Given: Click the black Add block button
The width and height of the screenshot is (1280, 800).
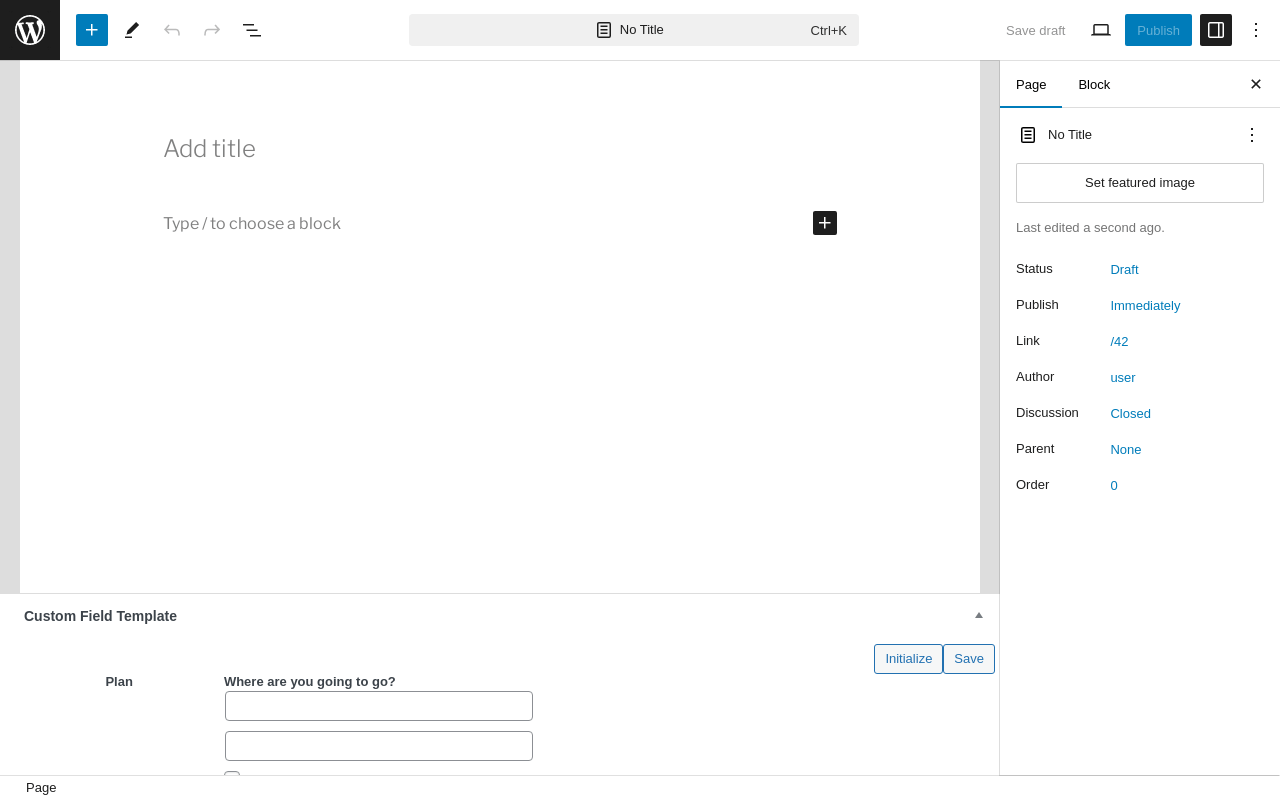Looking at the screenshot, I should (x=825, y=223).
